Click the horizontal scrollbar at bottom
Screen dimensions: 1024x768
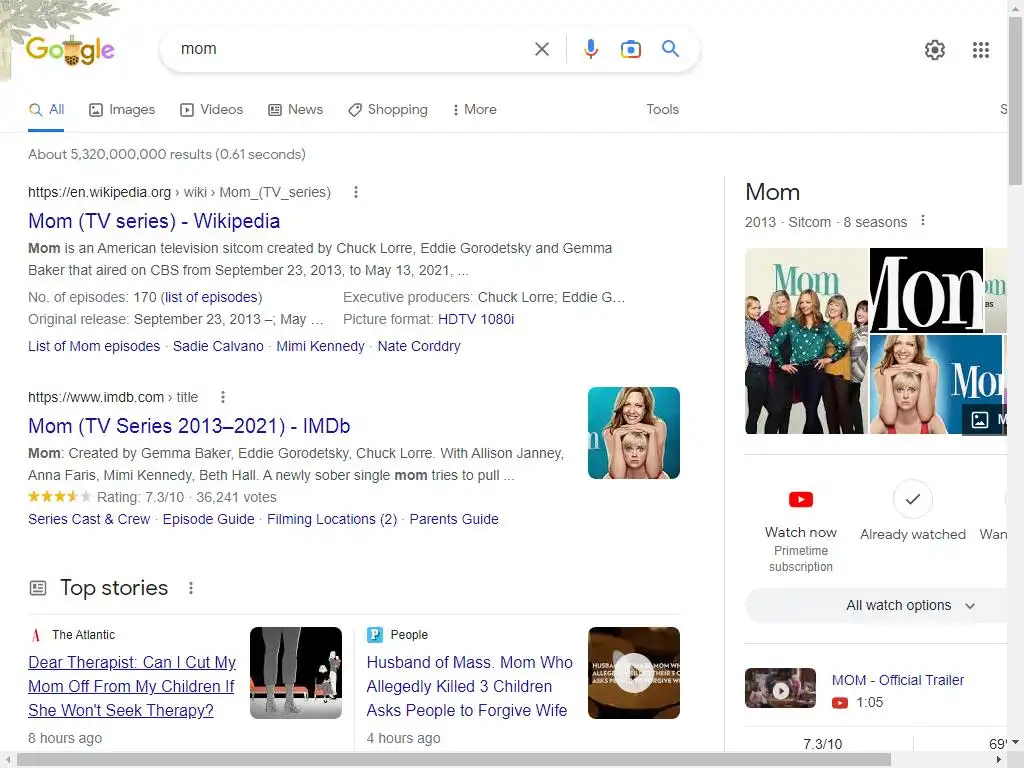click(x=454, y=760)
